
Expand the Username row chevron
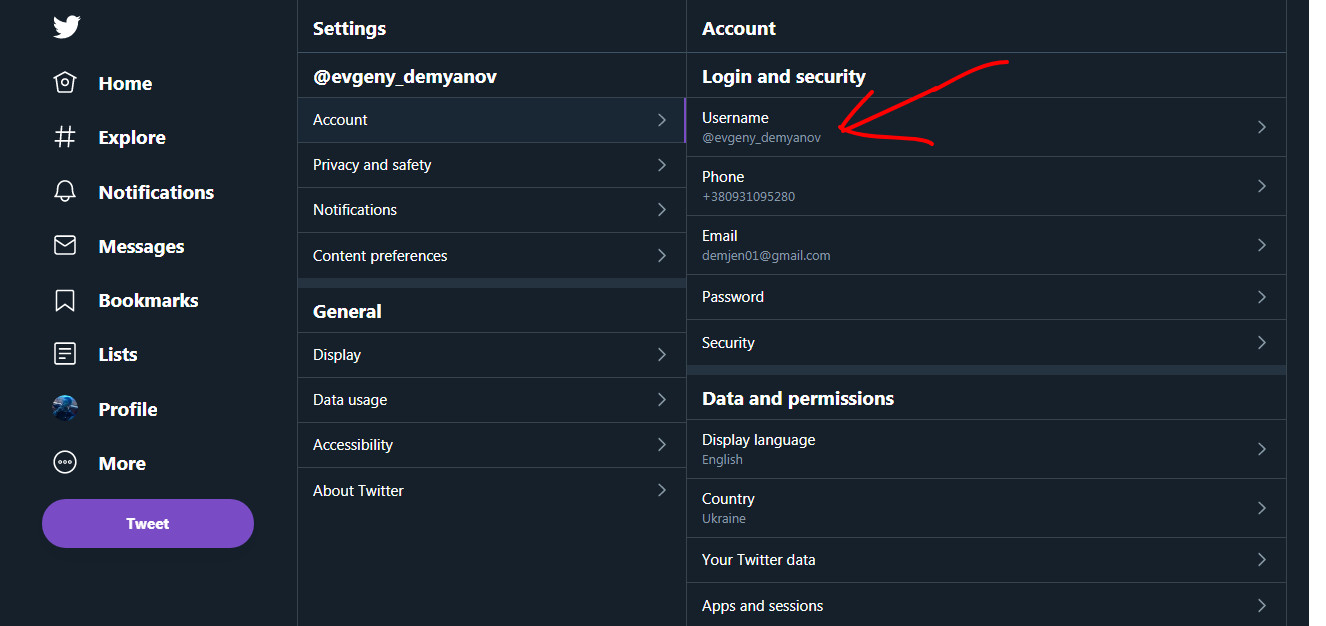[1261, 127]
